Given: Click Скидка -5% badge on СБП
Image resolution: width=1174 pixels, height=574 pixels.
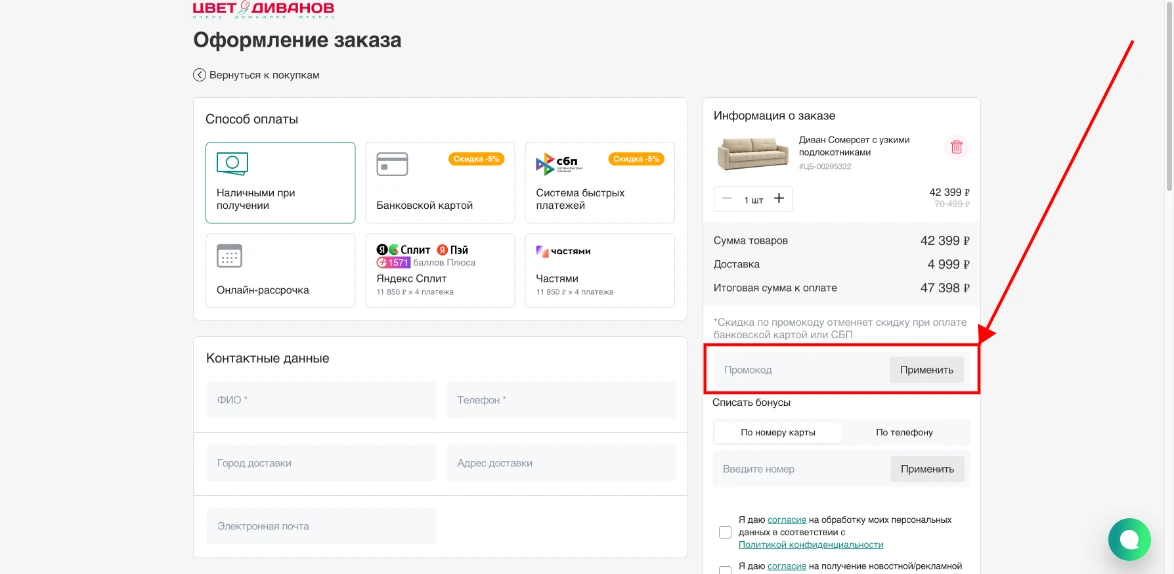Looking at the screenshot, I should [x=636, y=159].
